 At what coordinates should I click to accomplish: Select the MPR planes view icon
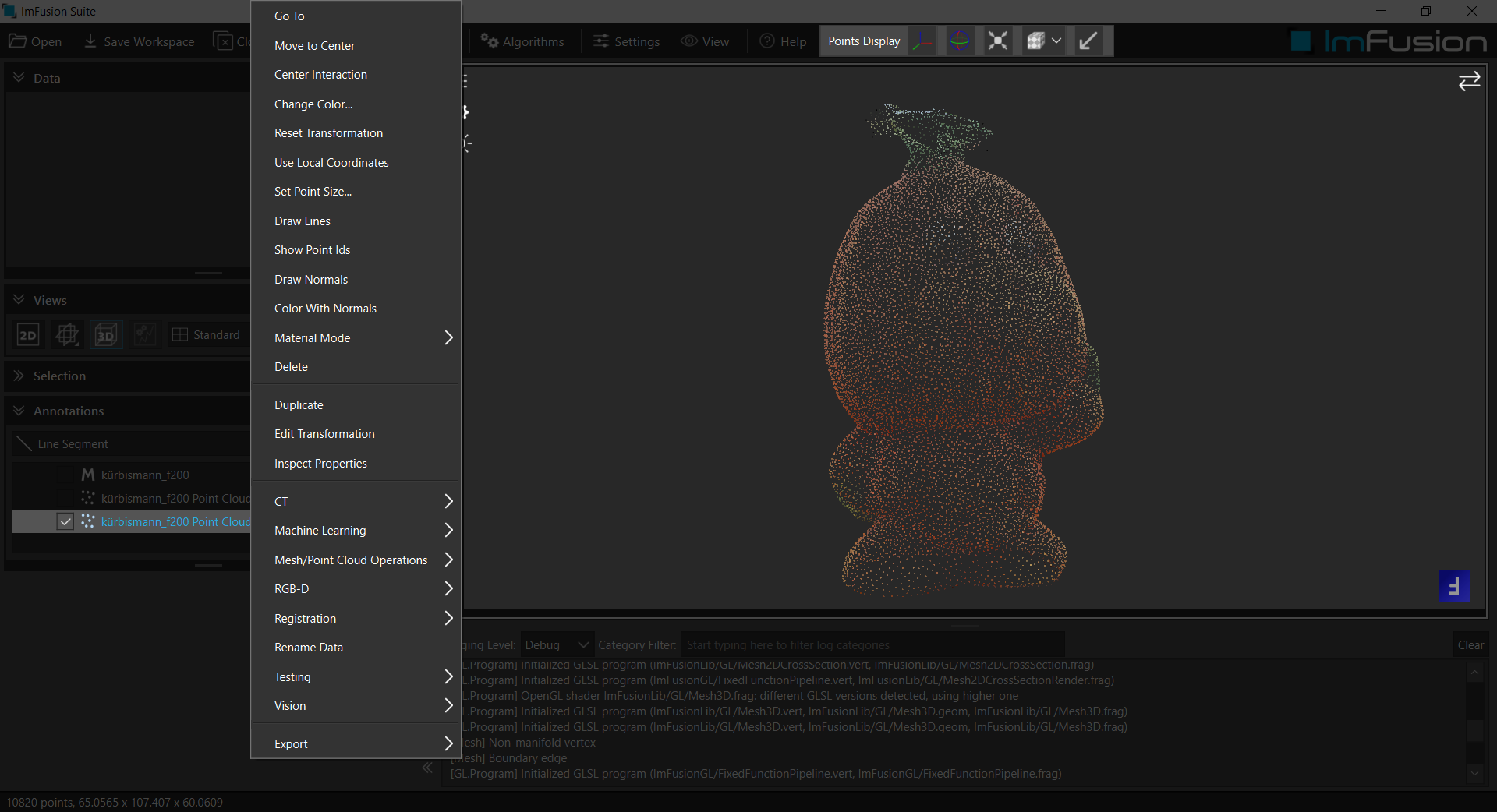point(66,335)
